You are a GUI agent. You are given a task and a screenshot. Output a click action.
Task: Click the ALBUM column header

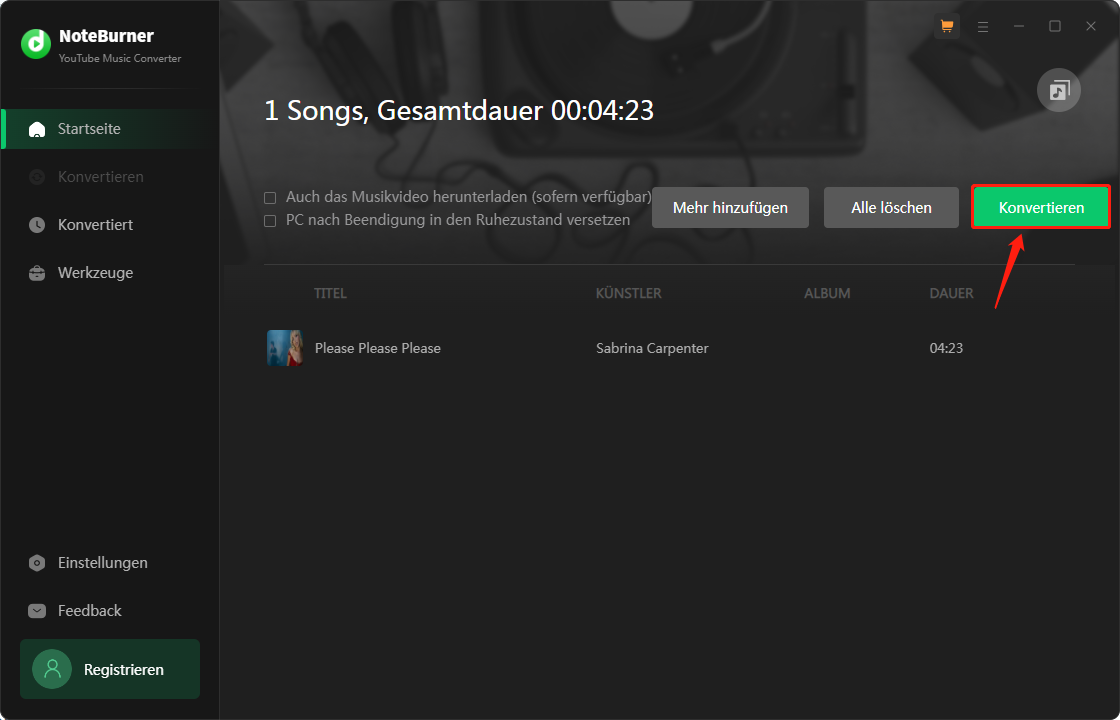(827, 294)
